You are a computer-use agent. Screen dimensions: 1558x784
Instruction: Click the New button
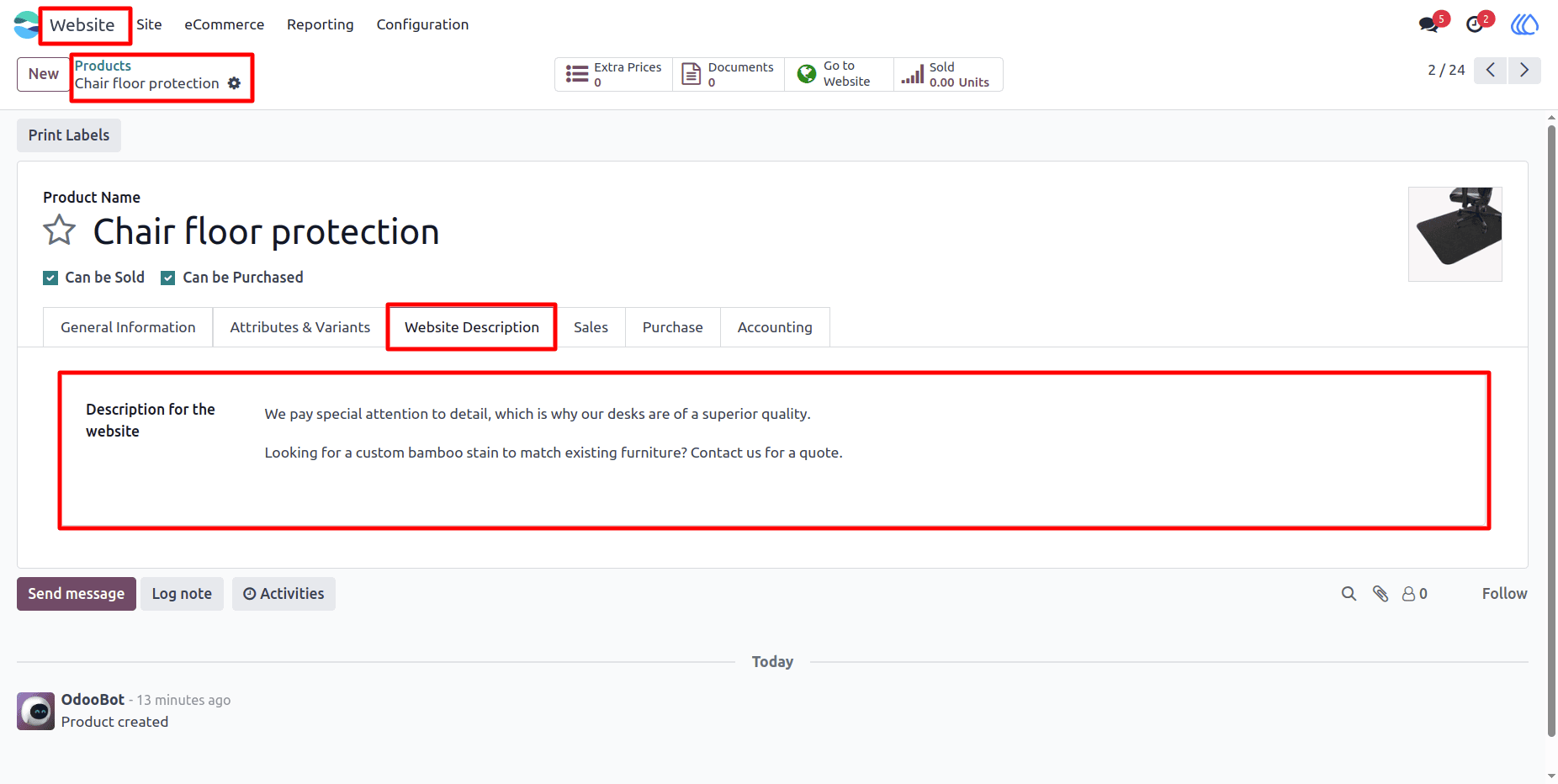tap(44, 74)
